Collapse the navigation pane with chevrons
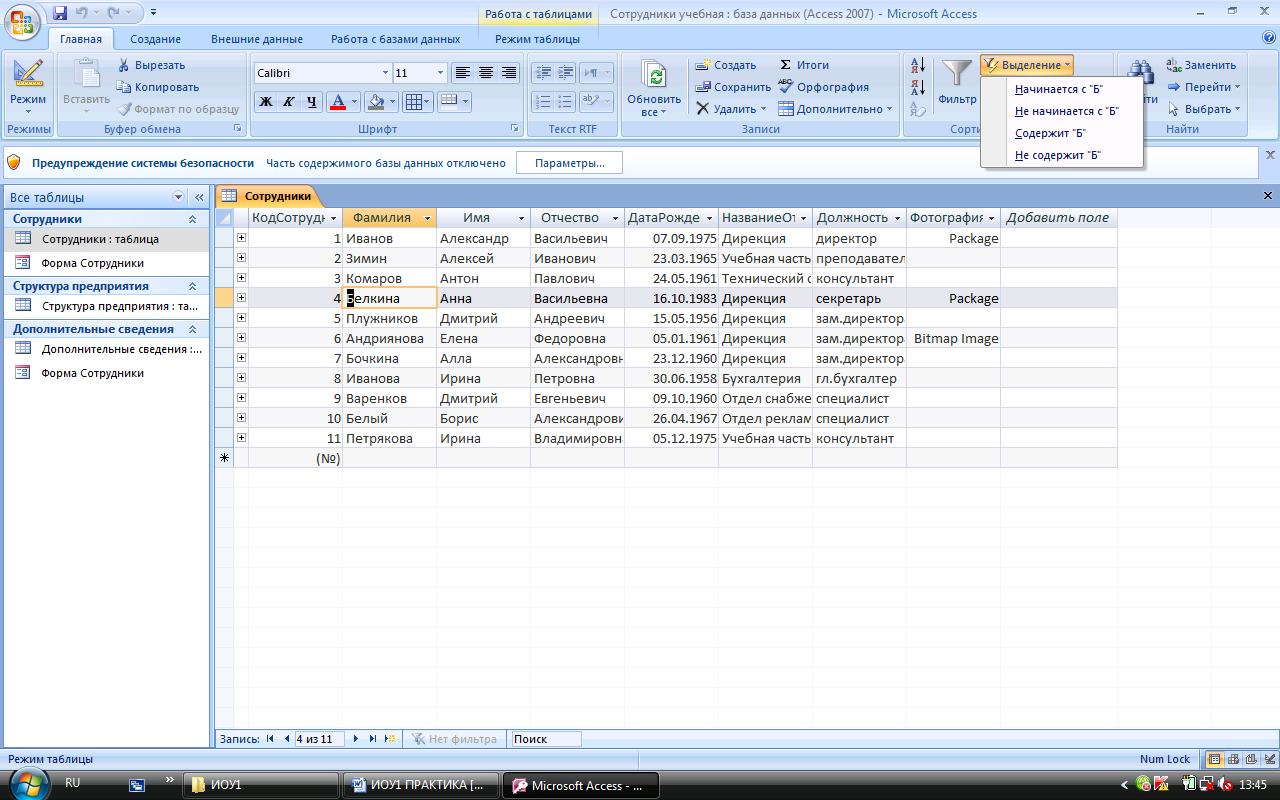This screenshot has width=1280, height=800. pos(199,198)
